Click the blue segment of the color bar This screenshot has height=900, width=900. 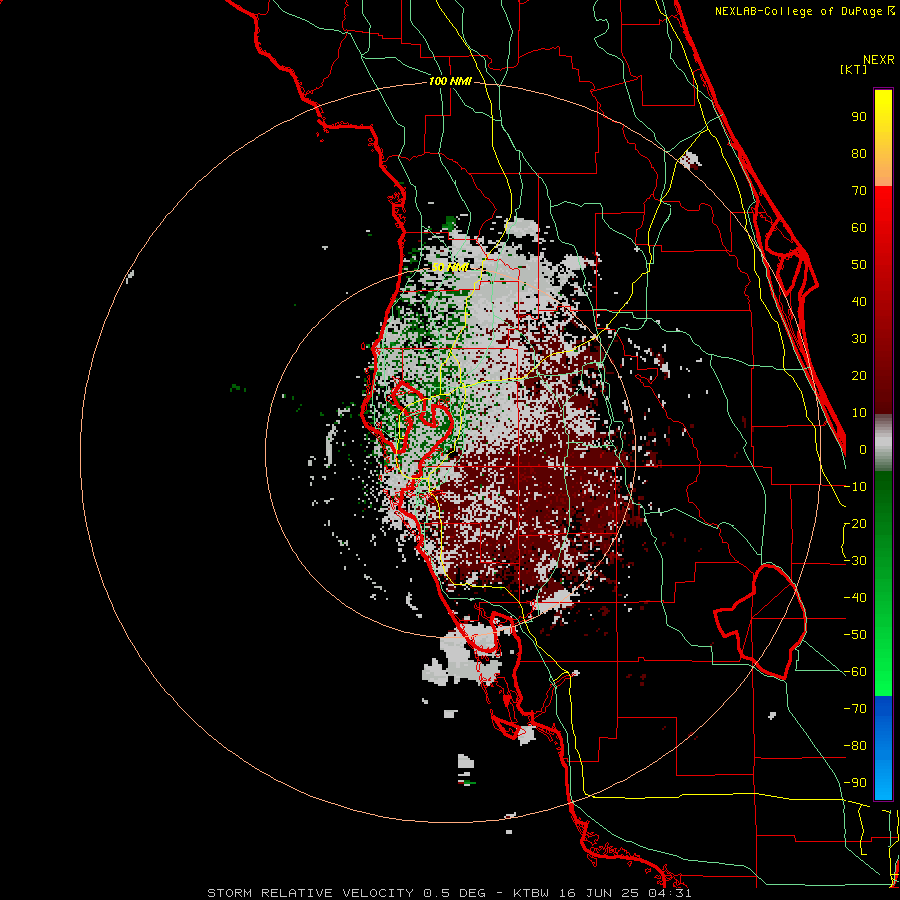(x=883, y=748)
